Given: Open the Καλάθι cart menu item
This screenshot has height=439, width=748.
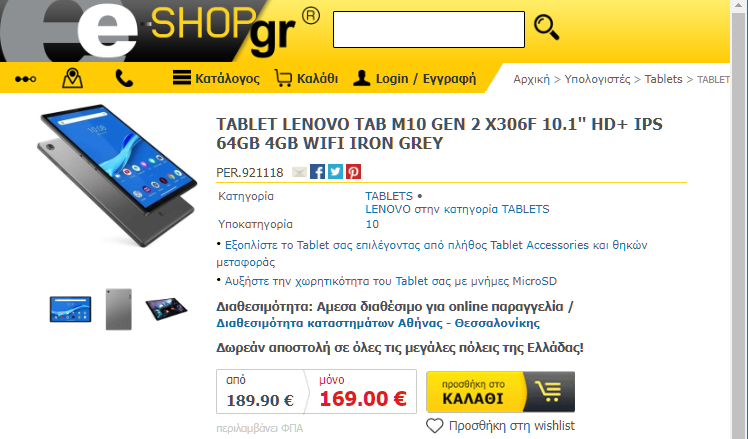Looking at the screenshot, I should click(306, 78).
